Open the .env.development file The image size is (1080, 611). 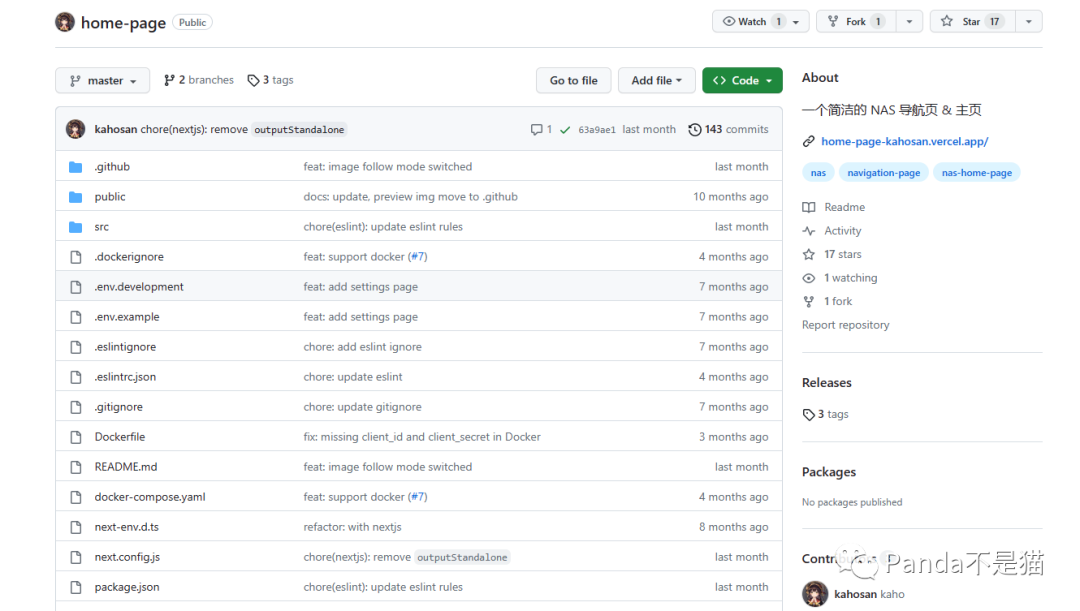[138, 287]
